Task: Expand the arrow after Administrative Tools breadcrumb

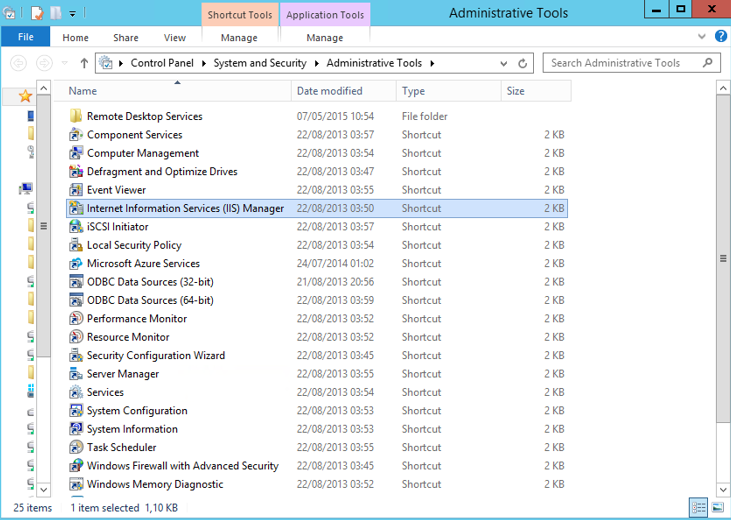Action: (432, 63)
